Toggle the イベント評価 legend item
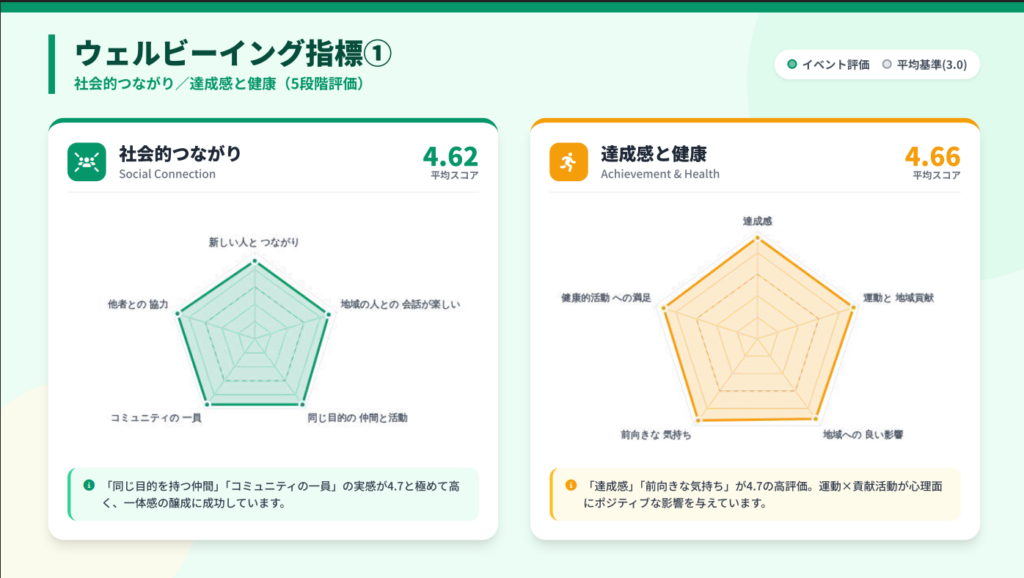This screenshot has width=1024, height=578. 828,65
